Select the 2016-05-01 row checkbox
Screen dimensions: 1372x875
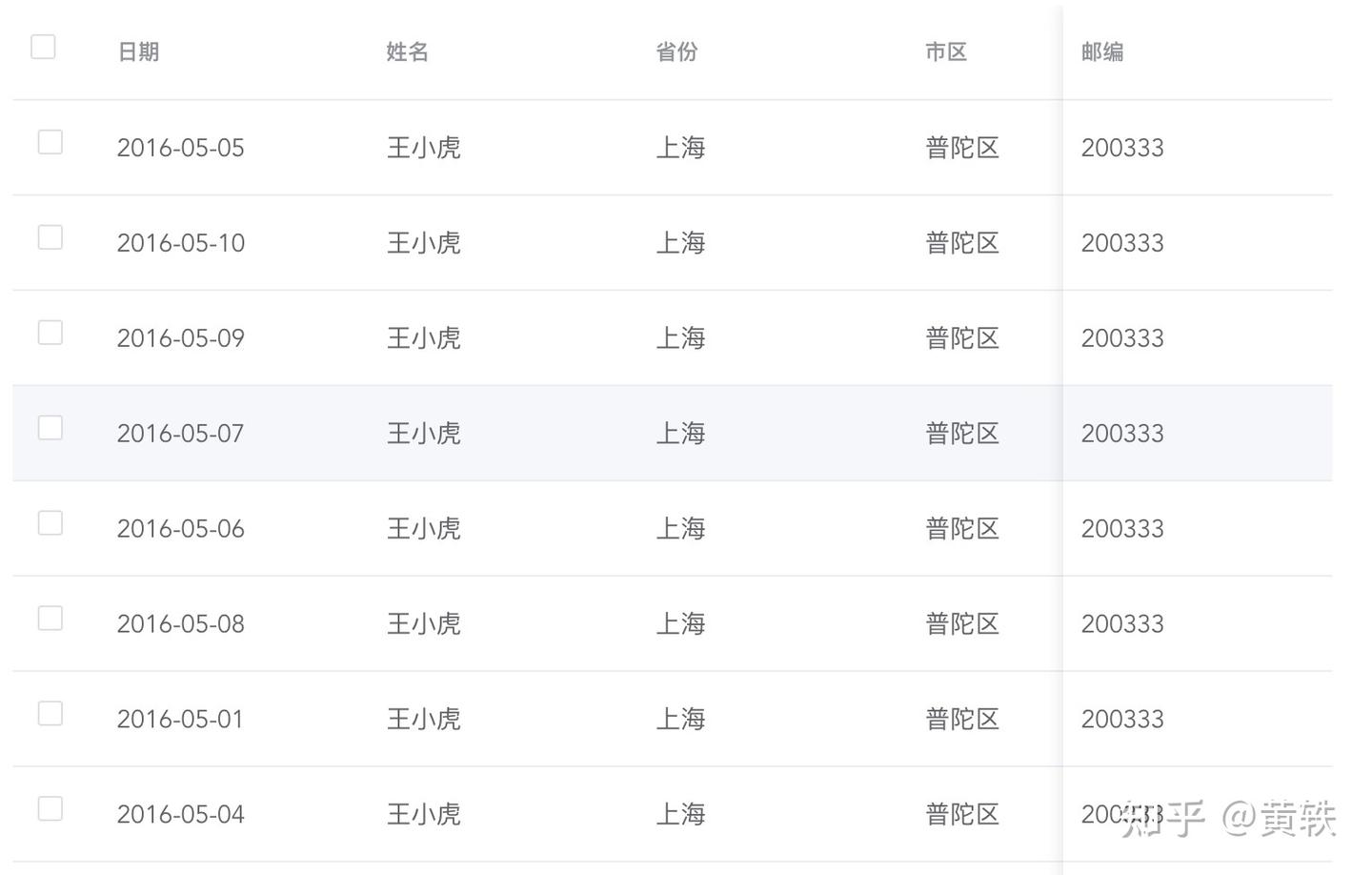pyautogui.click(x=50, y=714)
